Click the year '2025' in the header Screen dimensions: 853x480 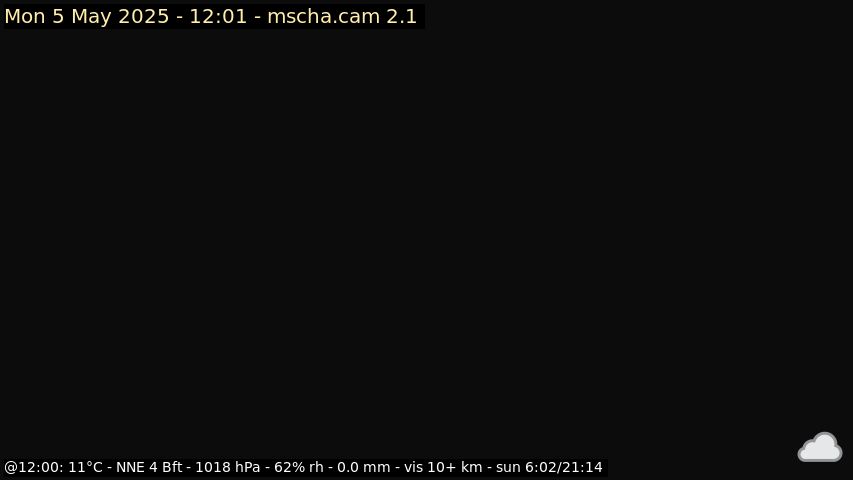tap(144, 16)
